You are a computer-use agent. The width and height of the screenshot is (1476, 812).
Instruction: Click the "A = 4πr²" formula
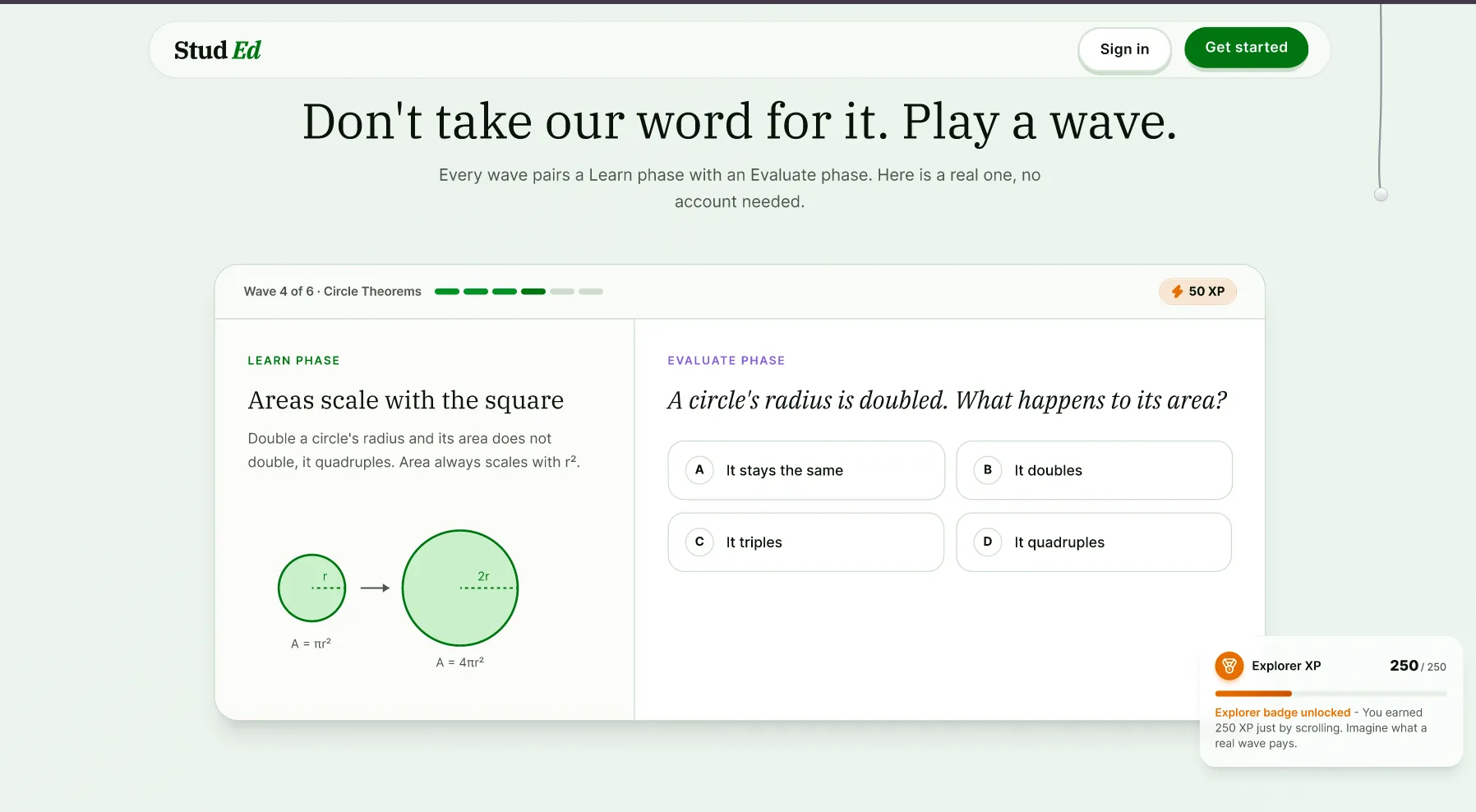tap(459, 662)
